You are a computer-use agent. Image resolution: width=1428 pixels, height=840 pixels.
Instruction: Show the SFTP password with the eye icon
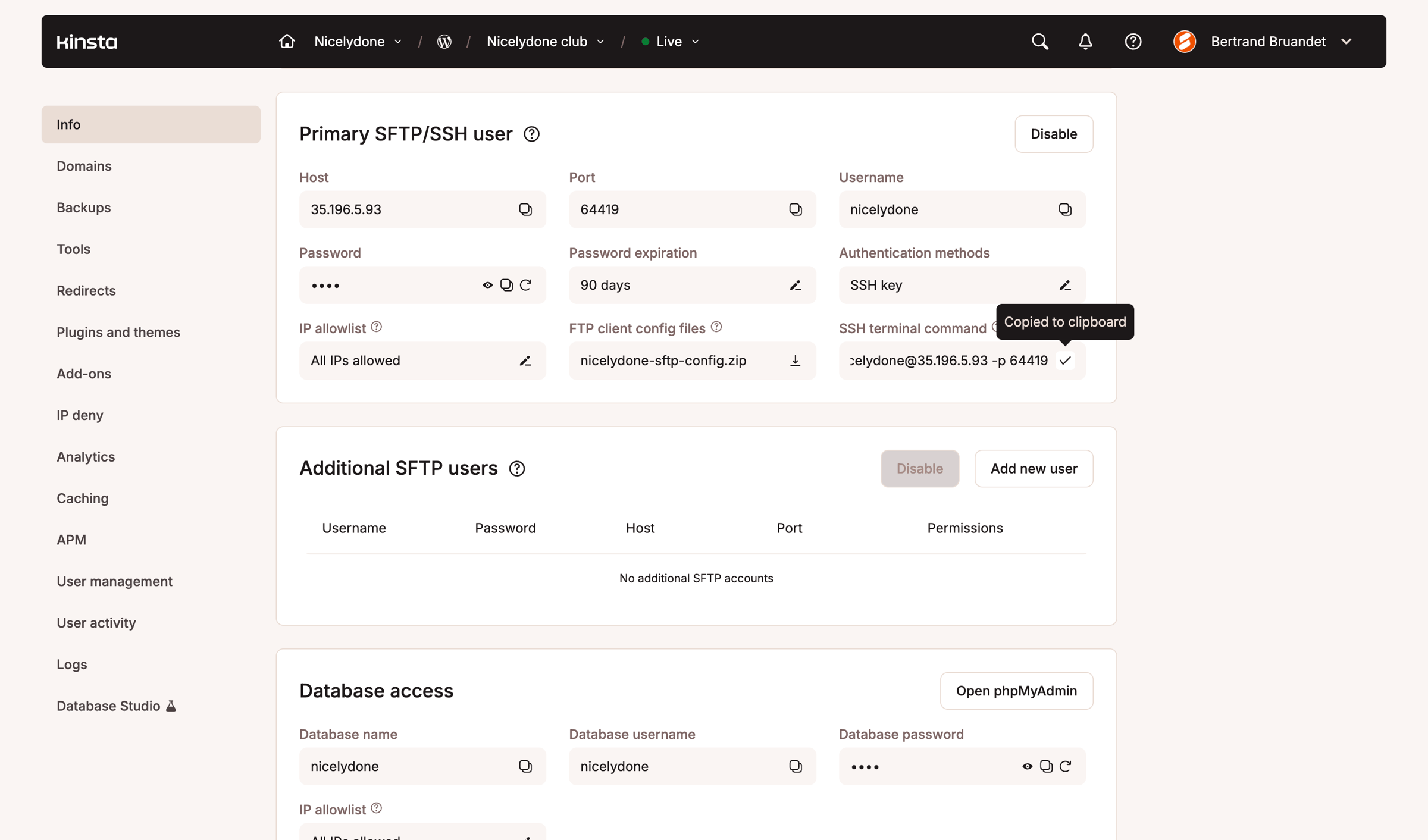[x=487, y=285]
